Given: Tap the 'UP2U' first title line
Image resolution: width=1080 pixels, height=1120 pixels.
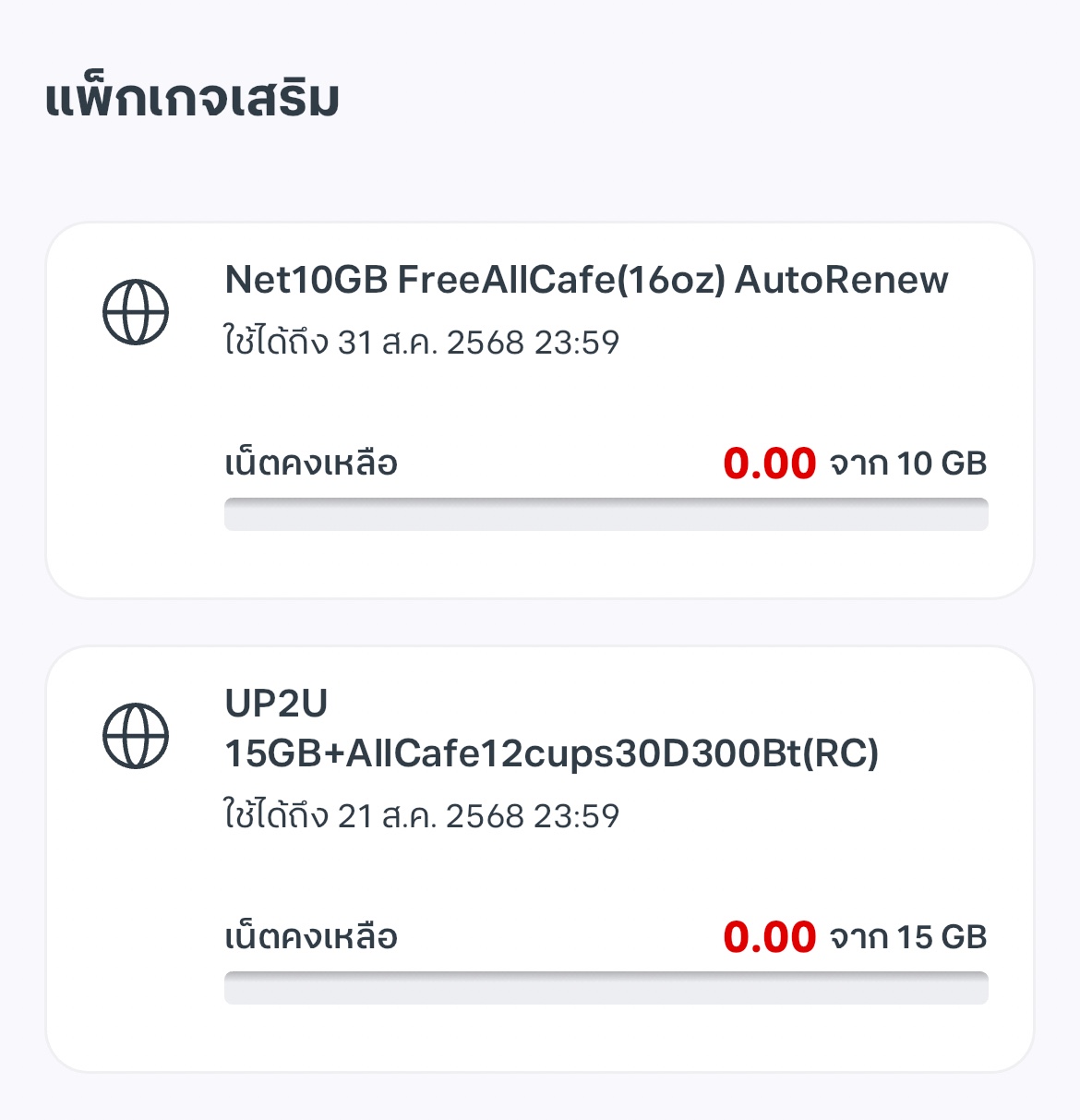Looking at the screenshot, I should [x=276, y=704].
